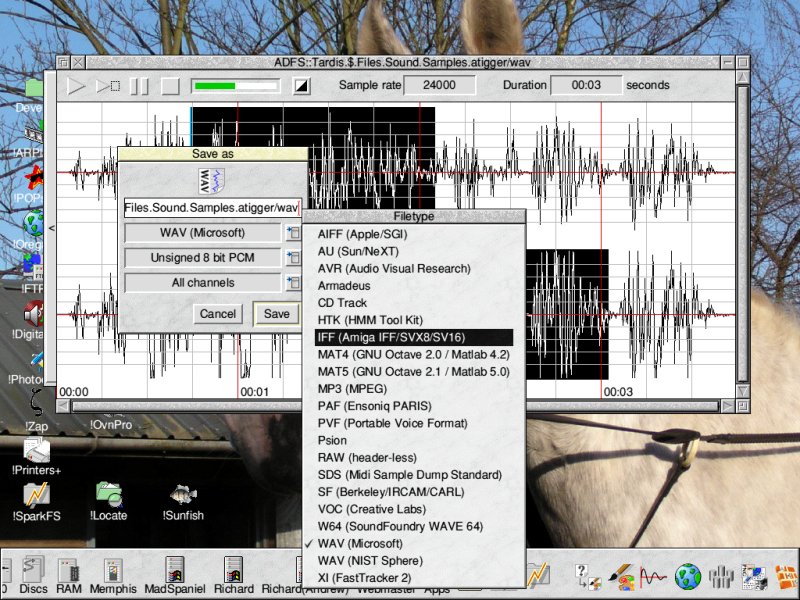The height and width of the screenshot is (600, 800).
Task: Stop playback using the square Stop button
Action: click(x=170, y=86)
